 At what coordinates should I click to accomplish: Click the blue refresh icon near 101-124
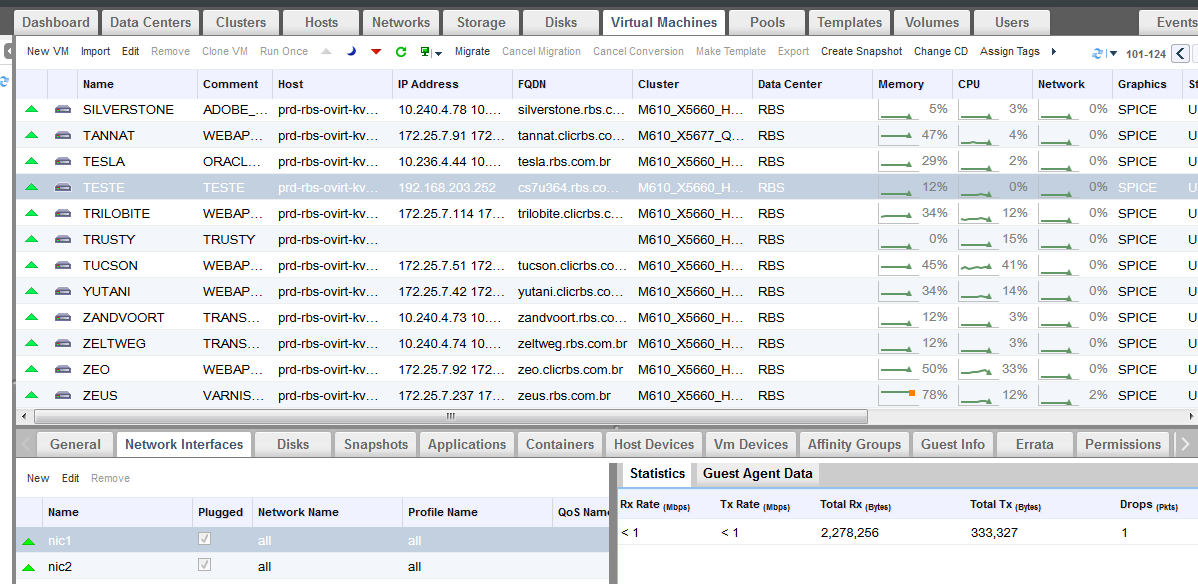(x=1098, y=53)
